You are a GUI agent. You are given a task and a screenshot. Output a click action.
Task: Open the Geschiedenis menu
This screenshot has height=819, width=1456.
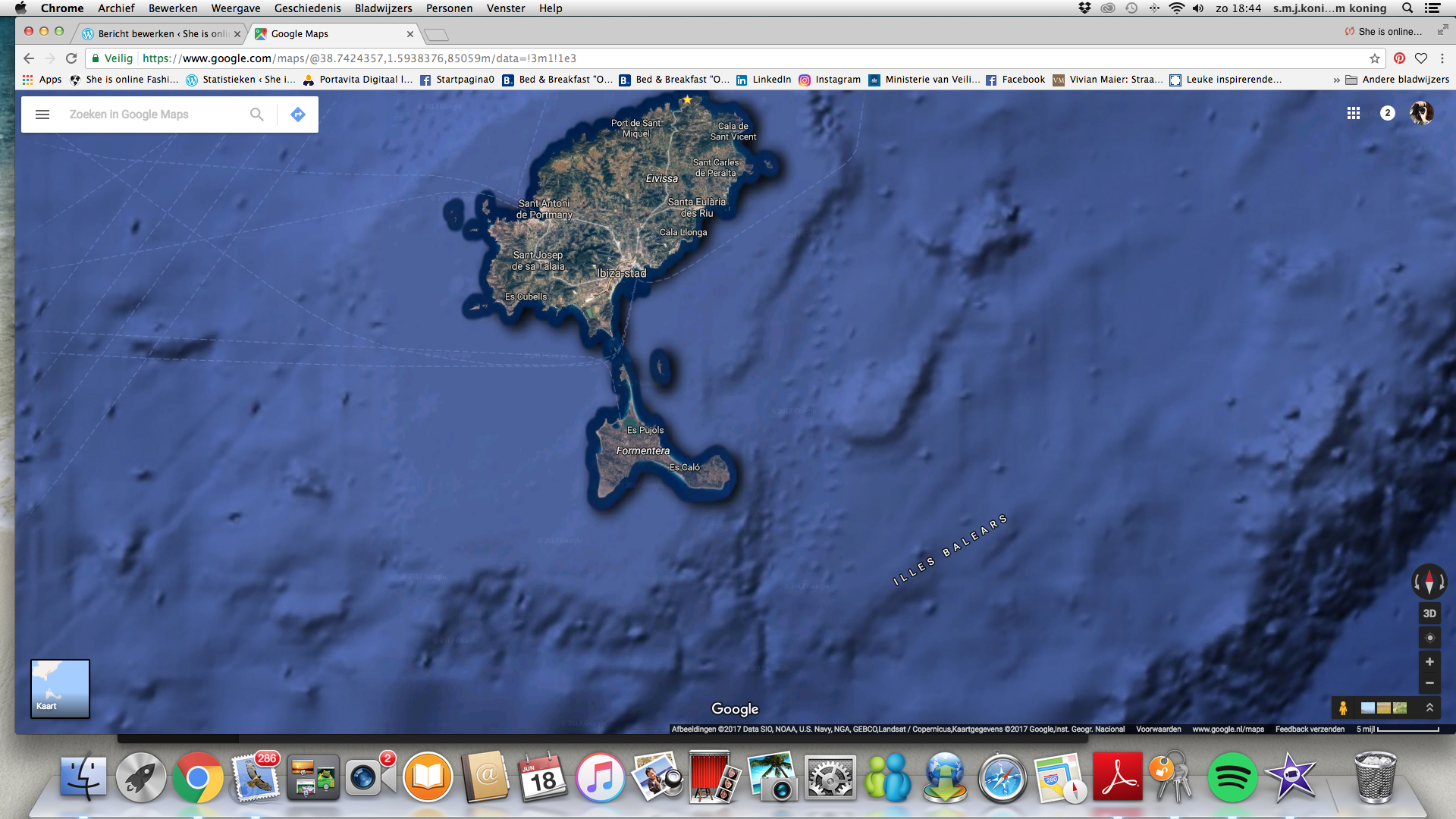(307, 8)
